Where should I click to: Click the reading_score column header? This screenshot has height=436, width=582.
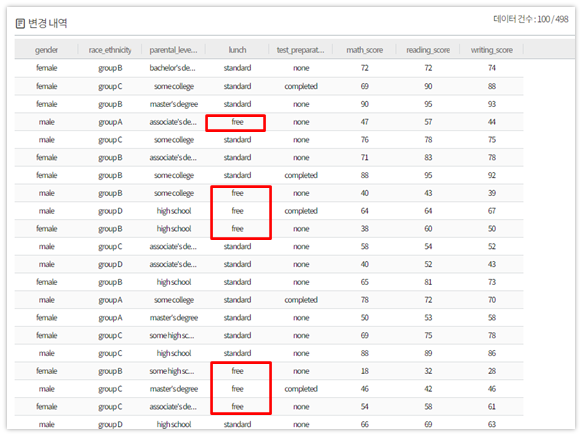click(x=428, y=50)
